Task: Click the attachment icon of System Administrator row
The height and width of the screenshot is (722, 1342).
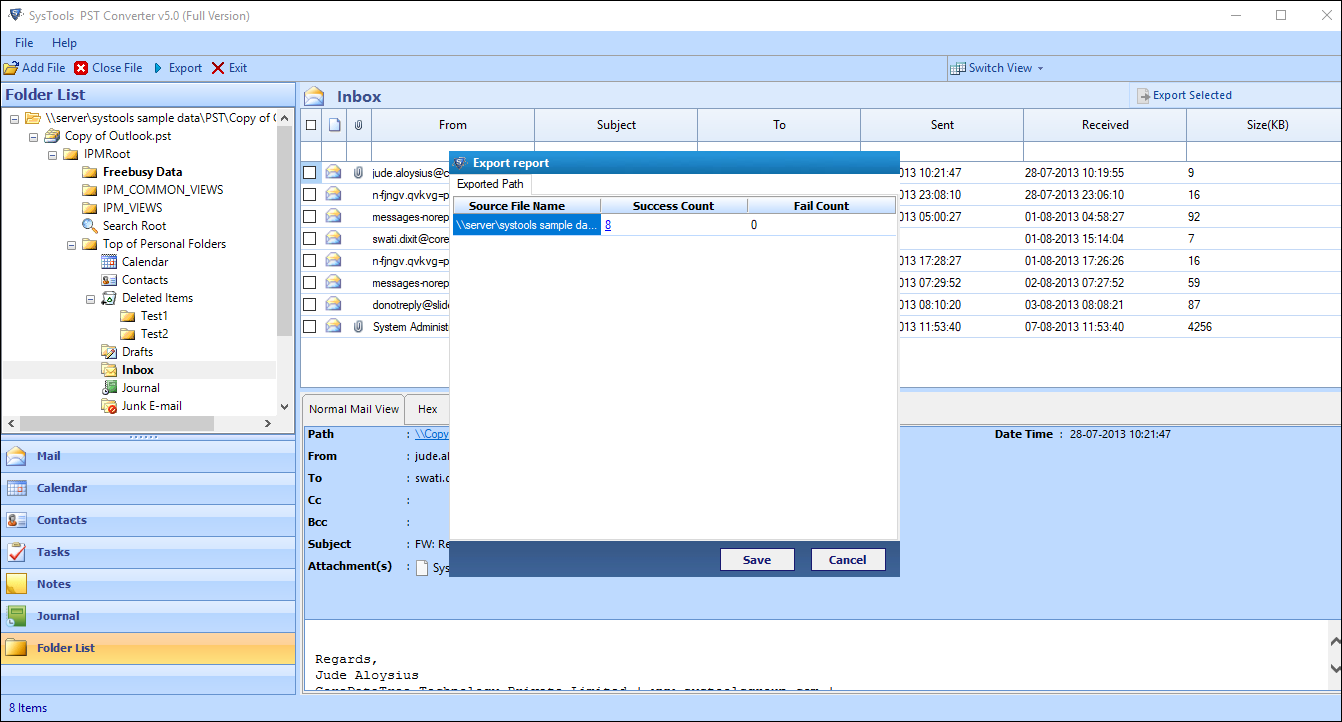Action: tap(358, 326)
